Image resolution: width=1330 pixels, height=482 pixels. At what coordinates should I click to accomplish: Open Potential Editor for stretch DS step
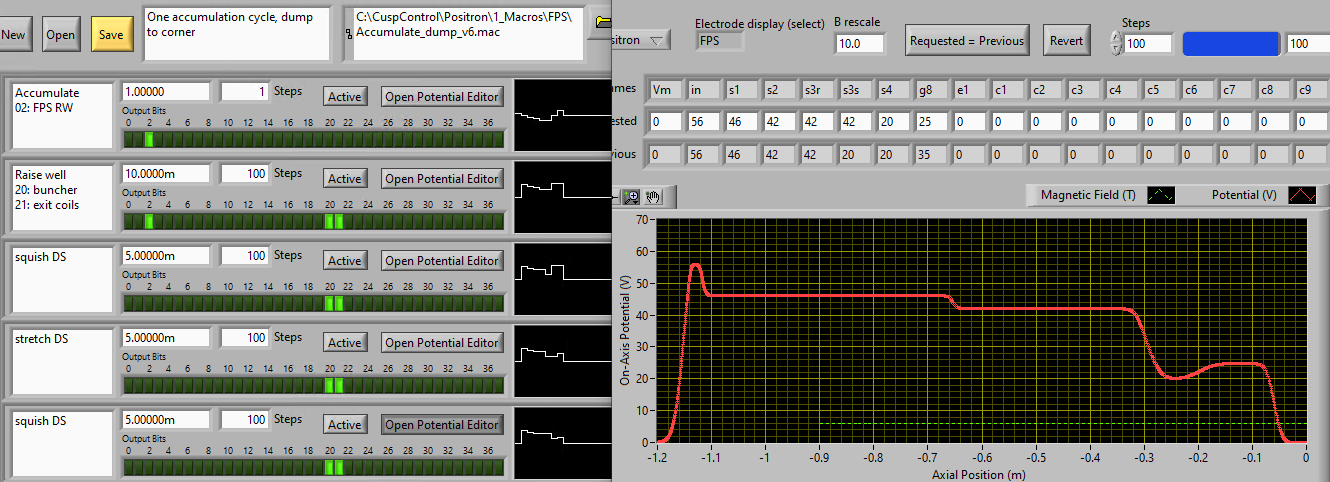[x=442, y=343]
